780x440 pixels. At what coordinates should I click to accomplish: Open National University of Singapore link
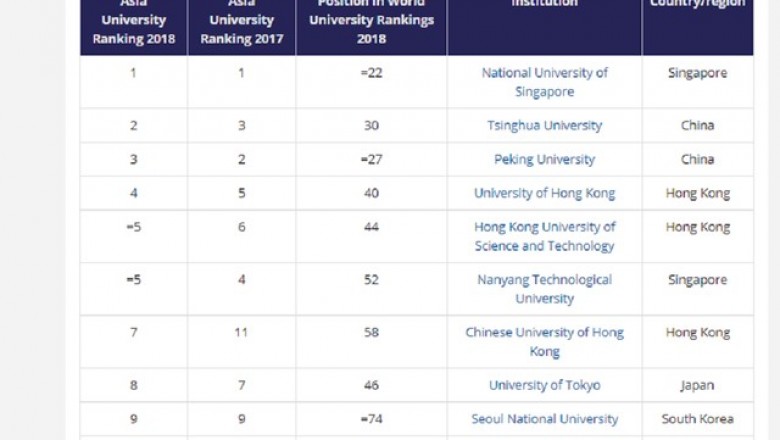tap(544, 82)
